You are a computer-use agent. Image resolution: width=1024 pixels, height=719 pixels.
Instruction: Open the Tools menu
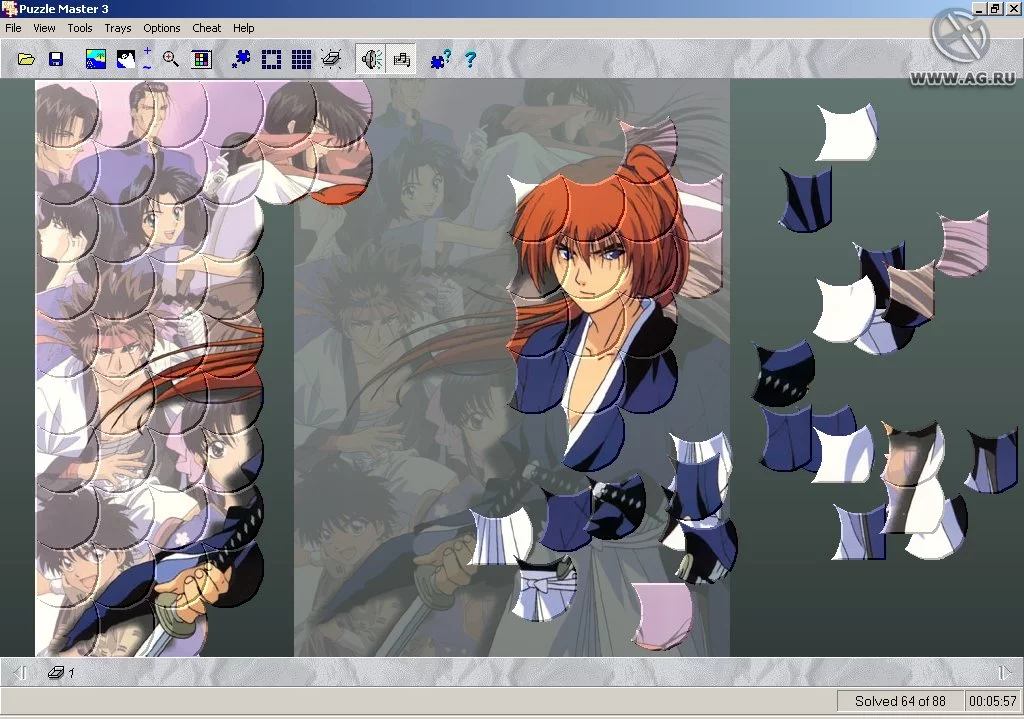tap(80, 28)
